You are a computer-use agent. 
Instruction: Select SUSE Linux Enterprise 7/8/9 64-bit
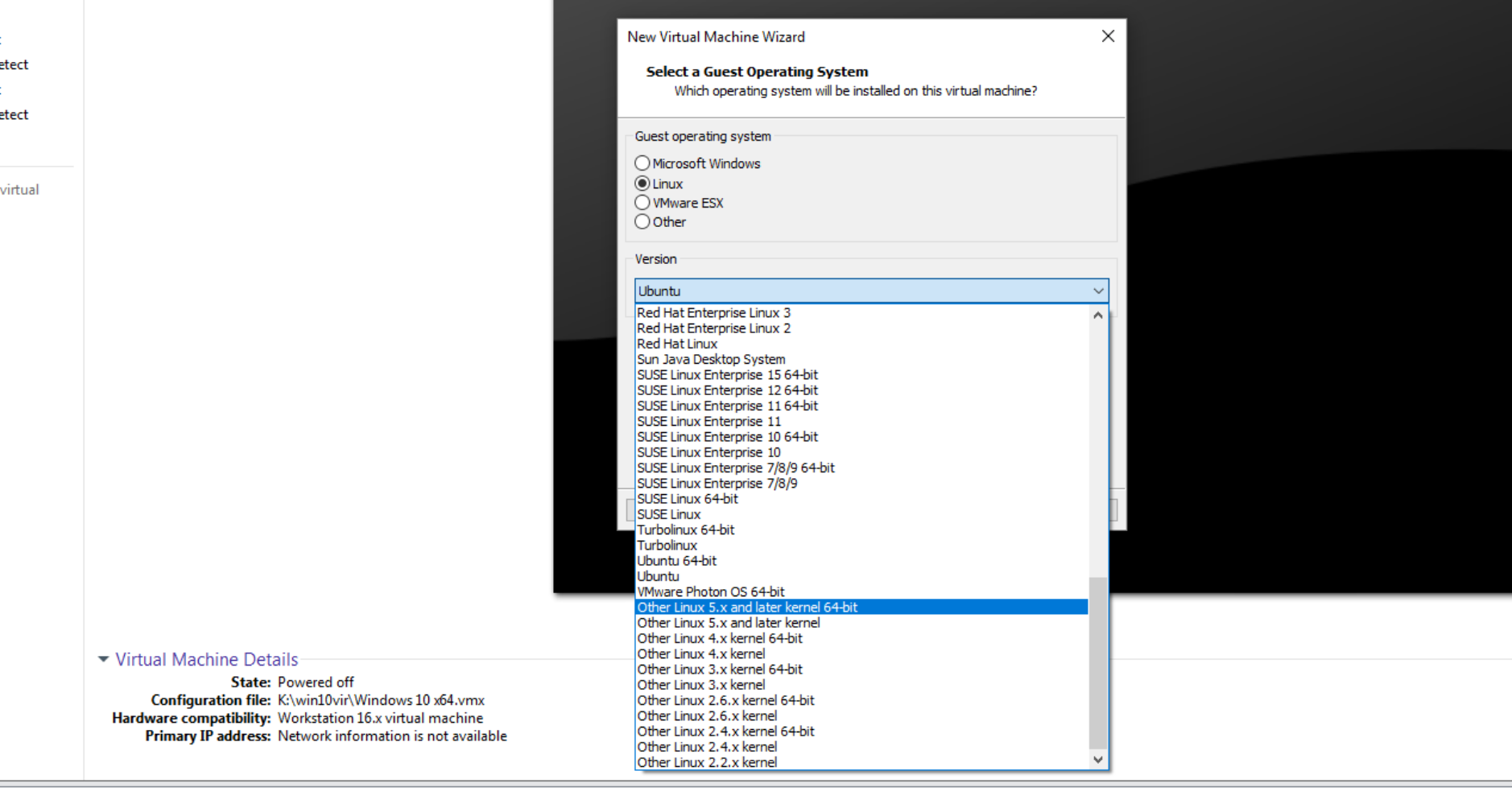click(x=861, y=468)
